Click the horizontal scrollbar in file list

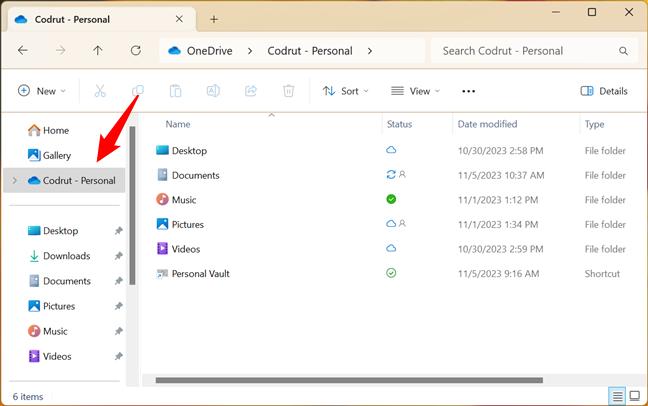pos(350,380)
